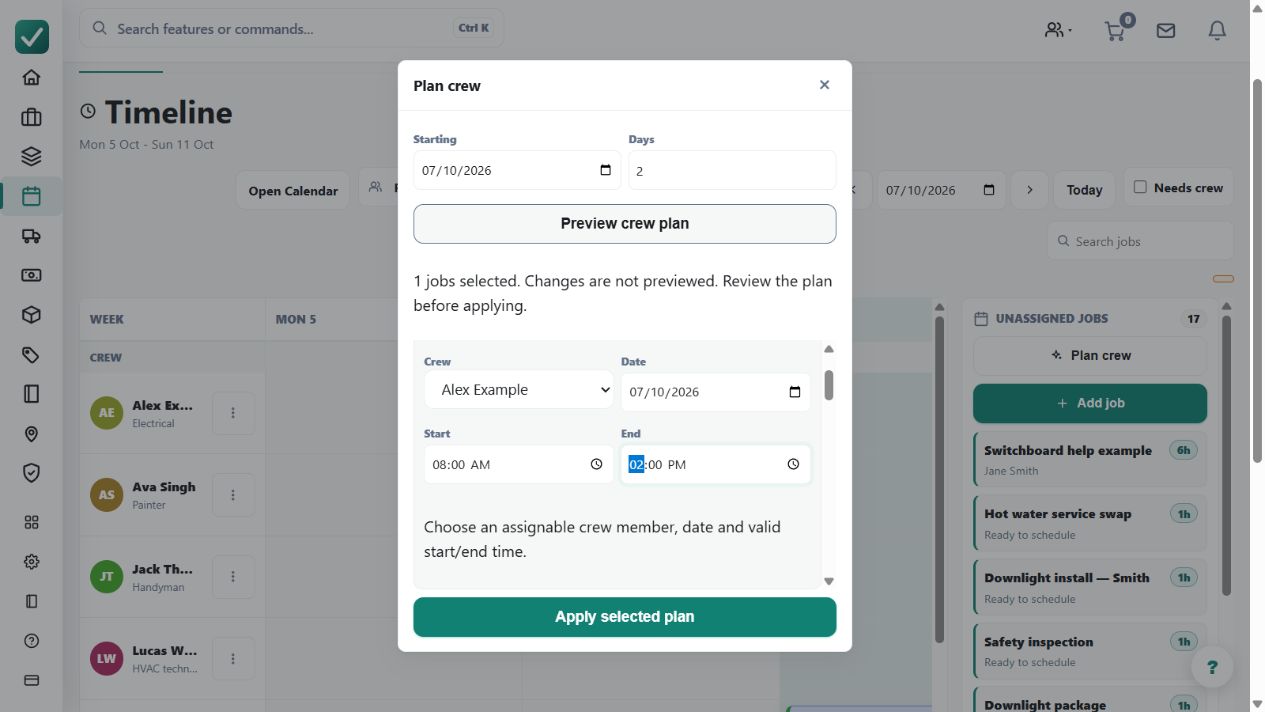Select Safety inspection job card
This screenshot has width=1265, height=712.
point(1090,651)
